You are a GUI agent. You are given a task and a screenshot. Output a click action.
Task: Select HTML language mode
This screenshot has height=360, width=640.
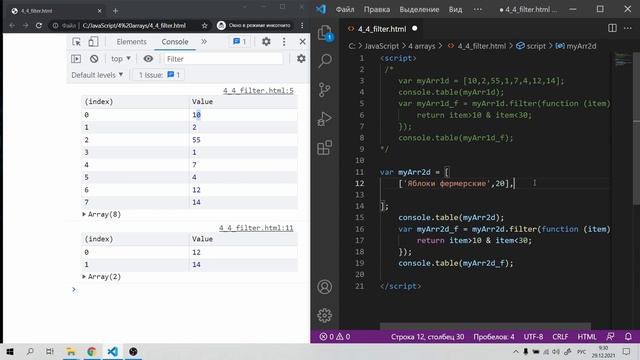tap(587, 336)
